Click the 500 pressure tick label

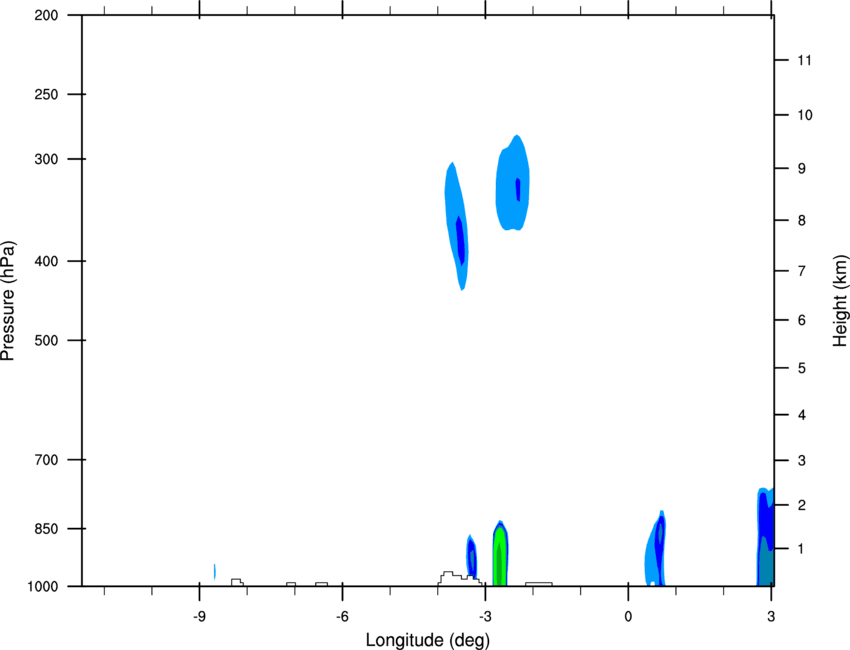(x=46, y=340)
